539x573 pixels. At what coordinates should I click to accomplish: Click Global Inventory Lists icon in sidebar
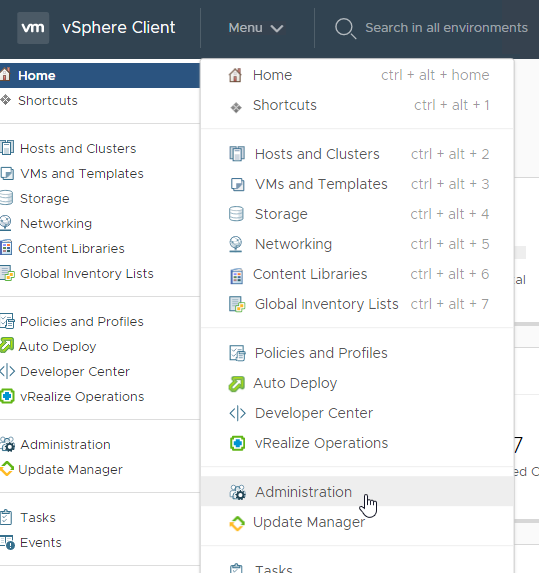pos(7,273)
